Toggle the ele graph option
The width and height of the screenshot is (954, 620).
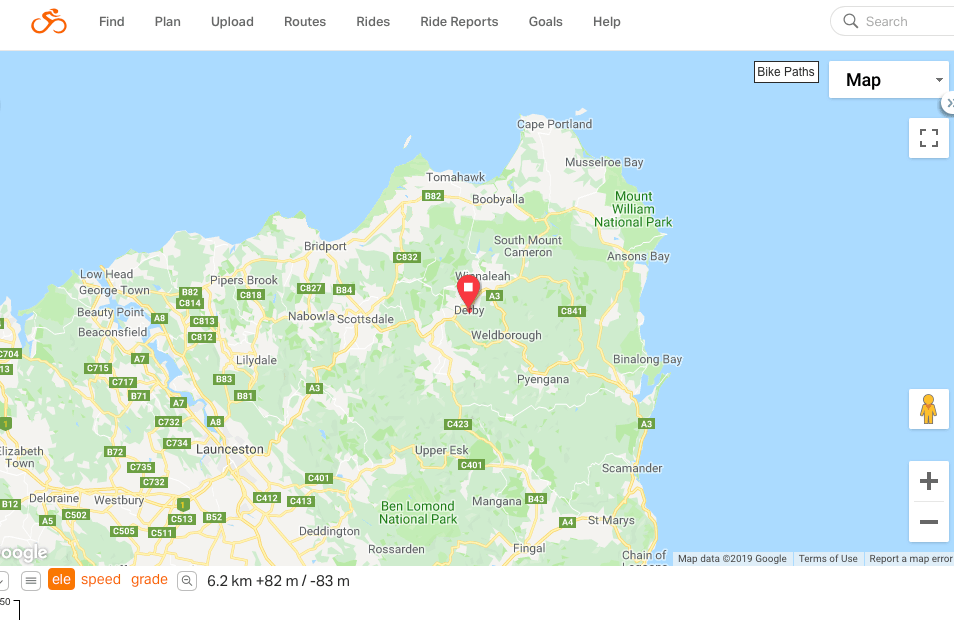(x=61, y=579)
